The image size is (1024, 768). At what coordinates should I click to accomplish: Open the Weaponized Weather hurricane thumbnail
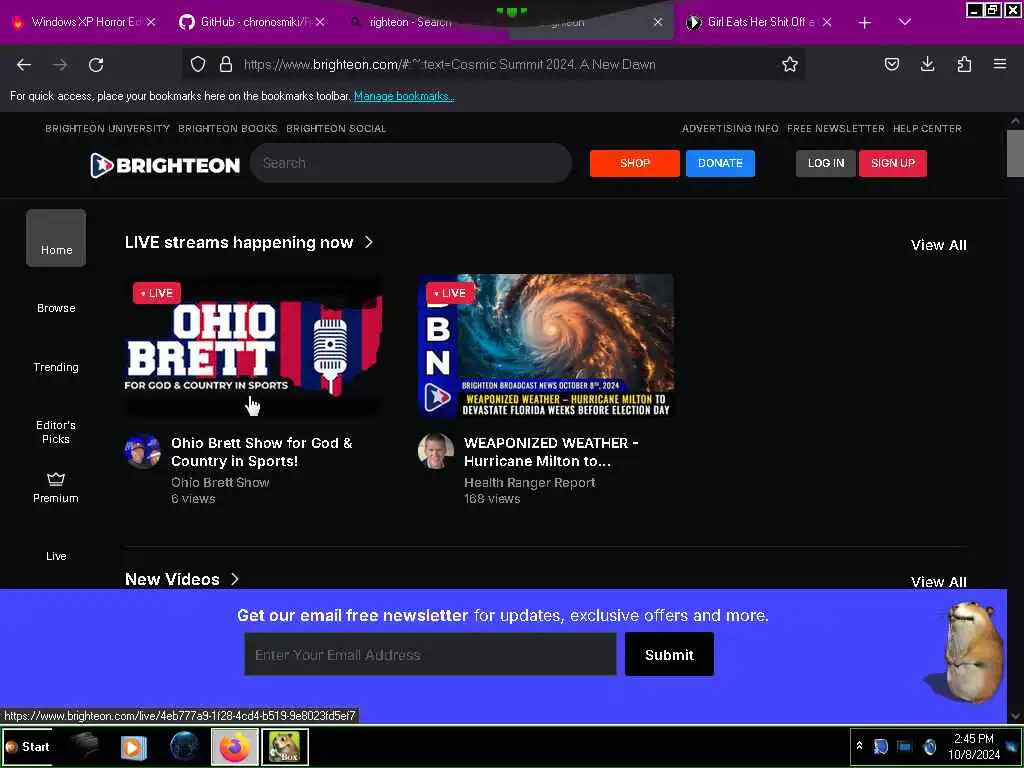pyautogui.click(x=546, y=345)
